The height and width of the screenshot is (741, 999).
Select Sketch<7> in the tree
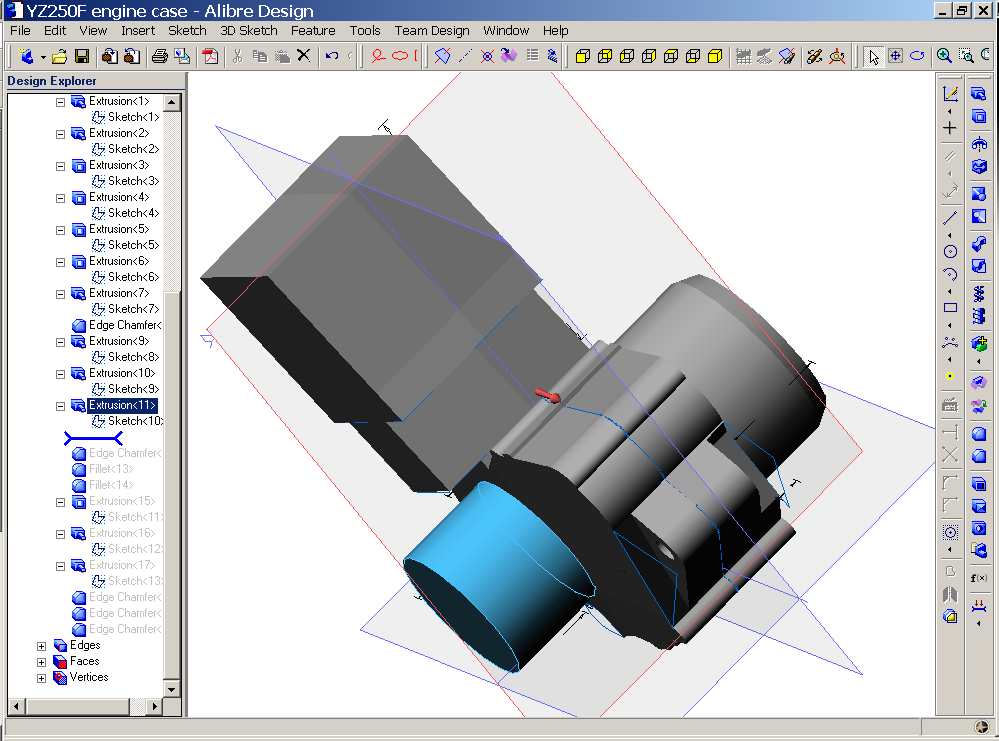pyautogui.click(x=133, y=309)
